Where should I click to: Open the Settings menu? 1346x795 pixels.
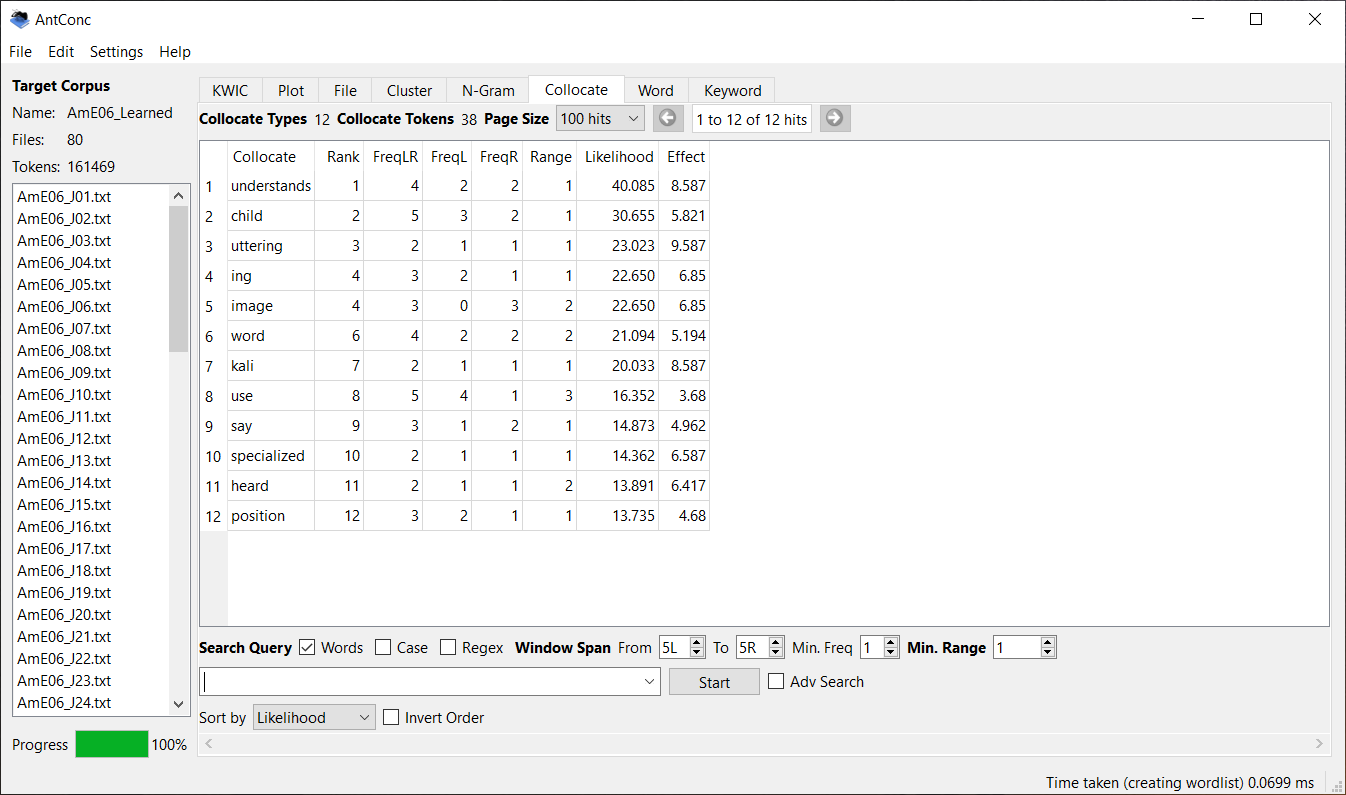[x=116, y=52]
